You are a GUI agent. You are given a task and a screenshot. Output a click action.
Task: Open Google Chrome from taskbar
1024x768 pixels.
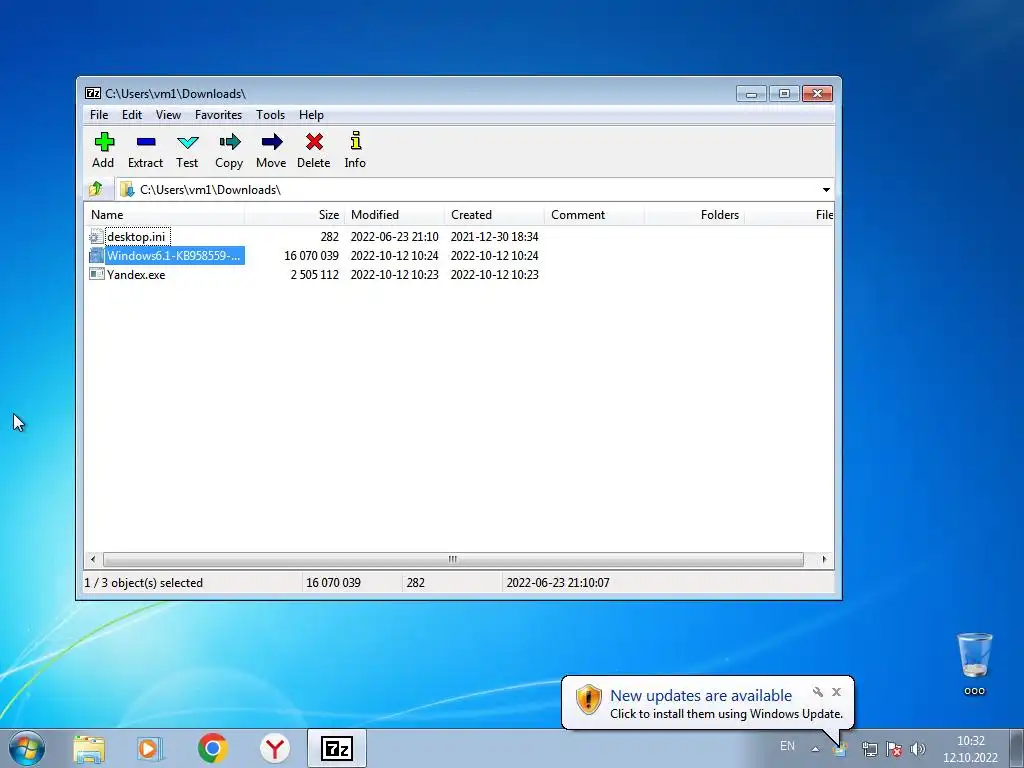coord(212,748)
